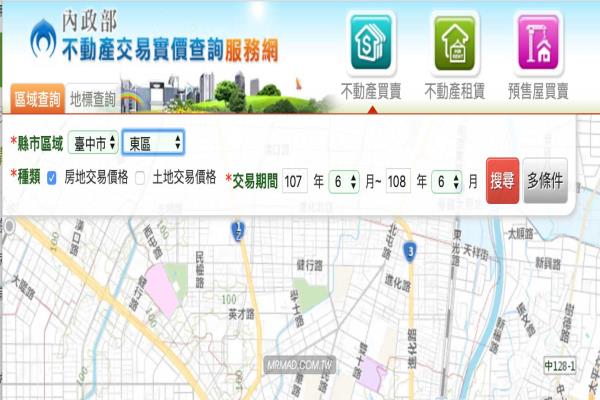Click the 健行路 label near map center
The width and height of the screenshot is (600, 400).
pyautogui.click(x=310, y=265)
